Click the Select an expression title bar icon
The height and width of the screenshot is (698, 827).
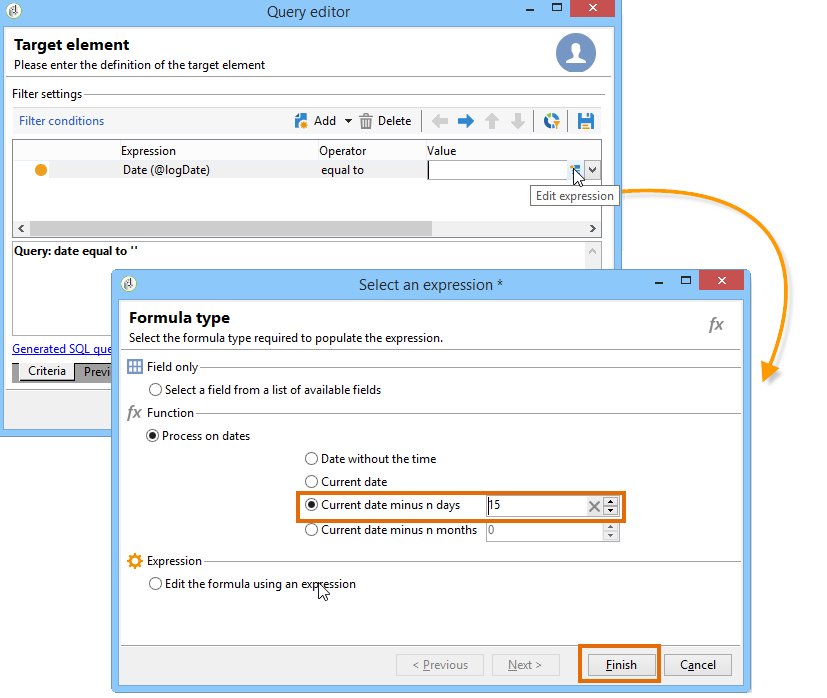(129, 284)
